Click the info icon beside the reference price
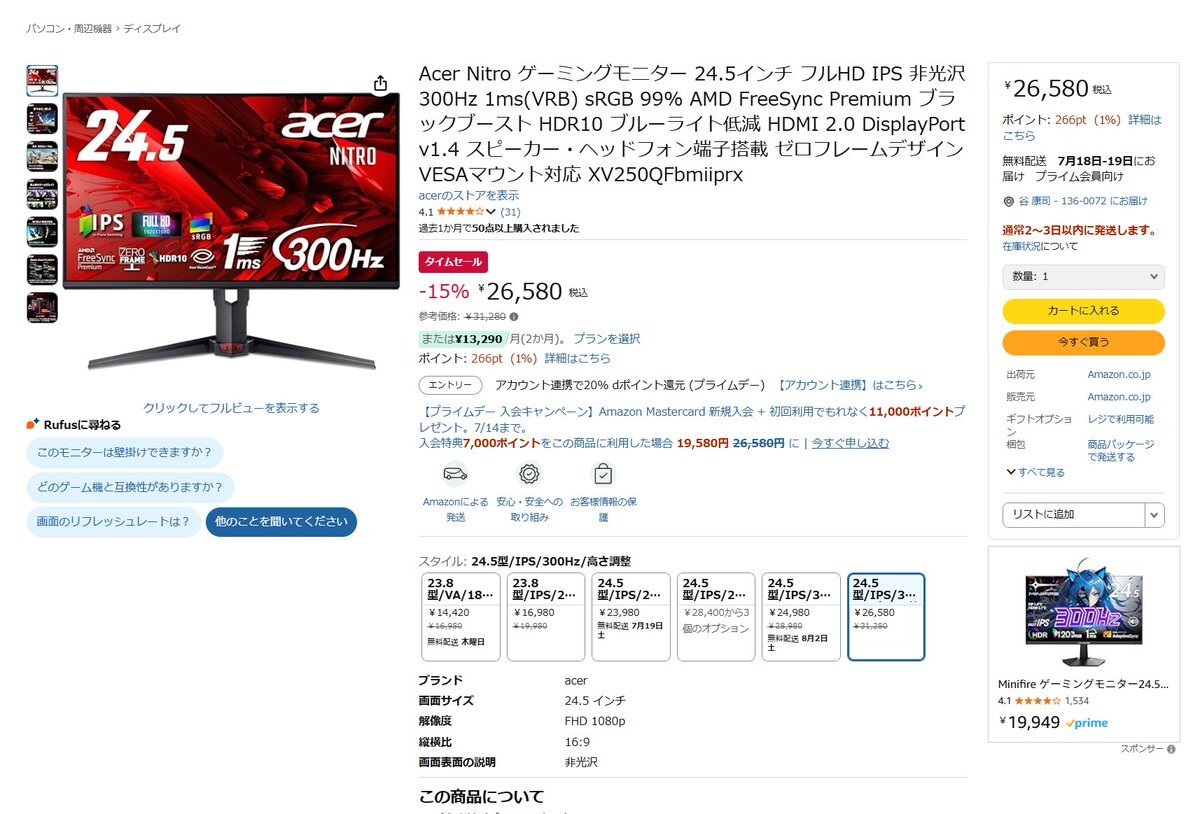1200x814 pixels. point(514,316)
